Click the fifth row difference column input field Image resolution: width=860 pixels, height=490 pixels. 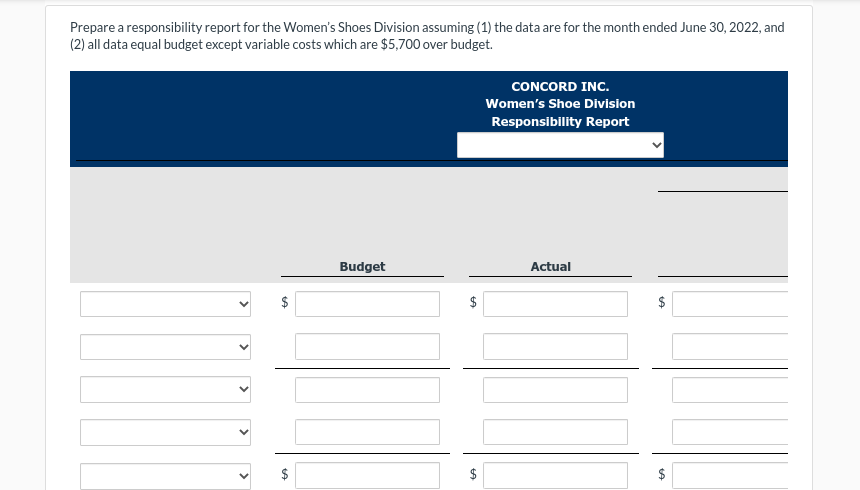click(x=730, y=476)
